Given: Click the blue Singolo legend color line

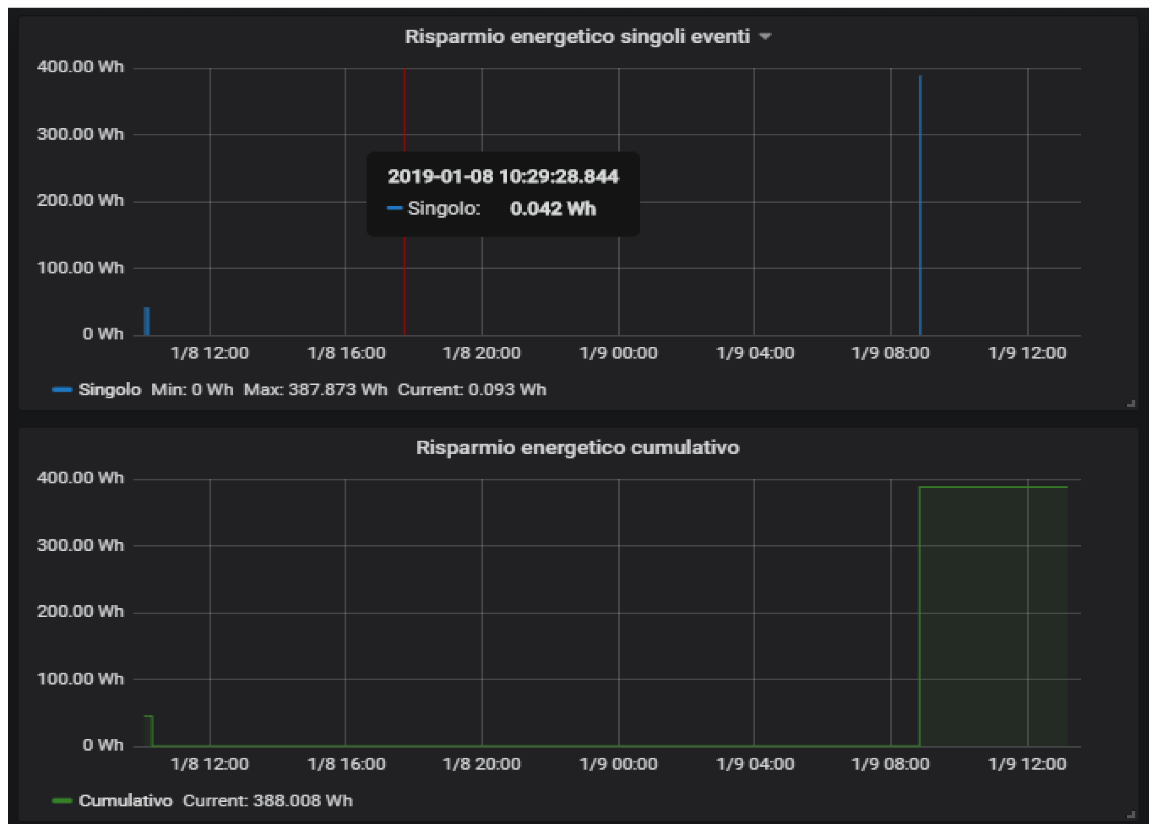Looking at the screenshot, I should click(x=63, y=390).
